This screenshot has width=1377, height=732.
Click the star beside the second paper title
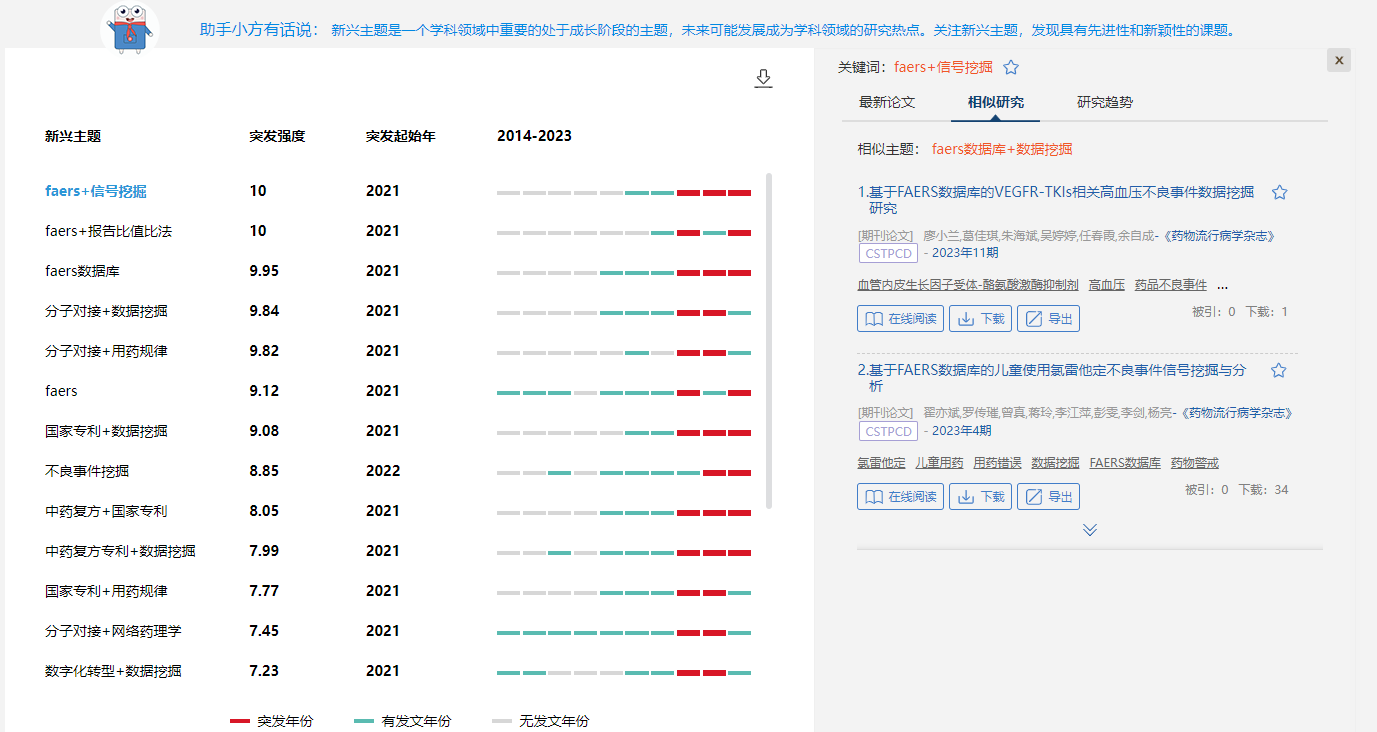coord(1278,369)
